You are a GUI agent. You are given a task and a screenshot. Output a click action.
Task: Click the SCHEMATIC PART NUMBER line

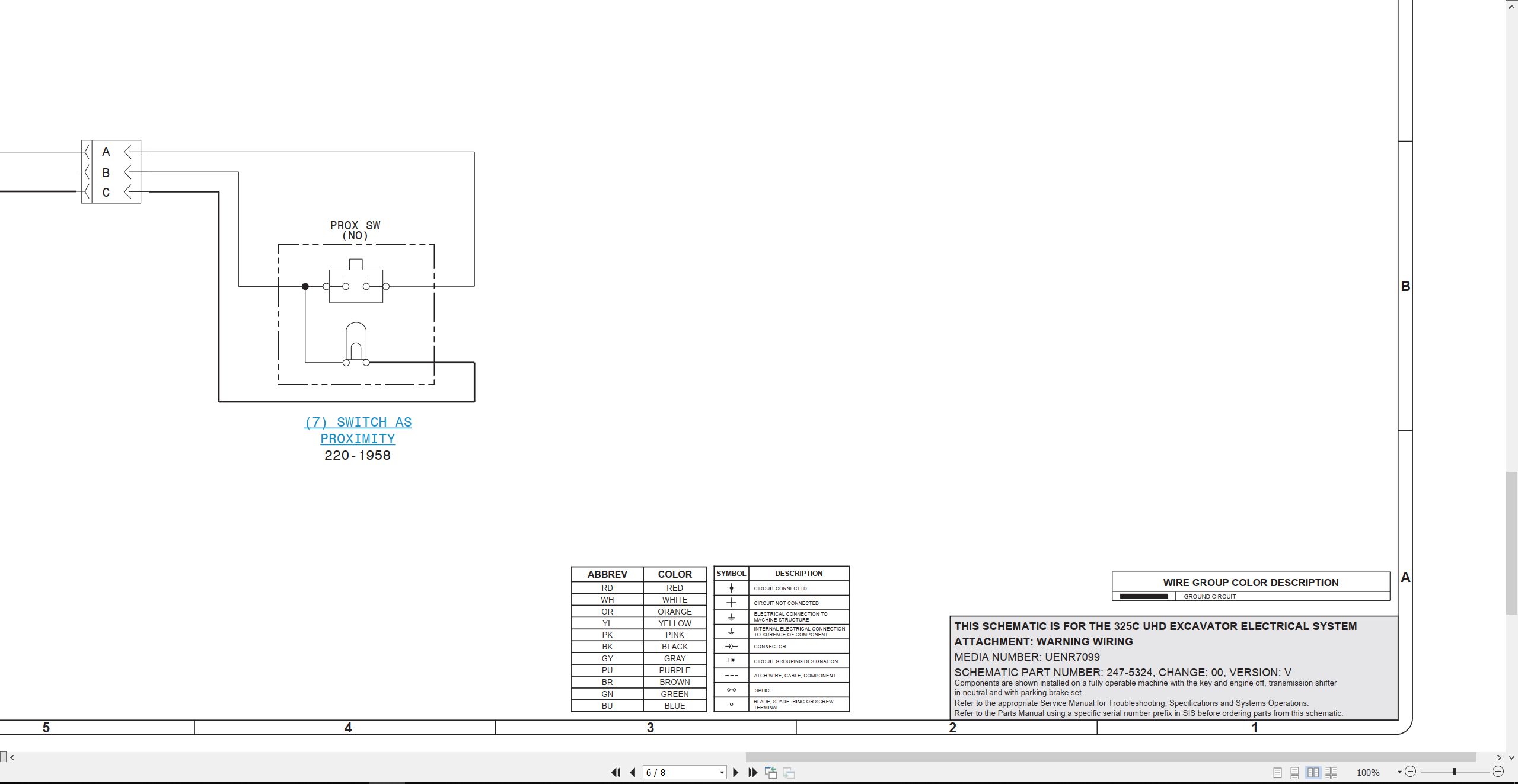1122,672
